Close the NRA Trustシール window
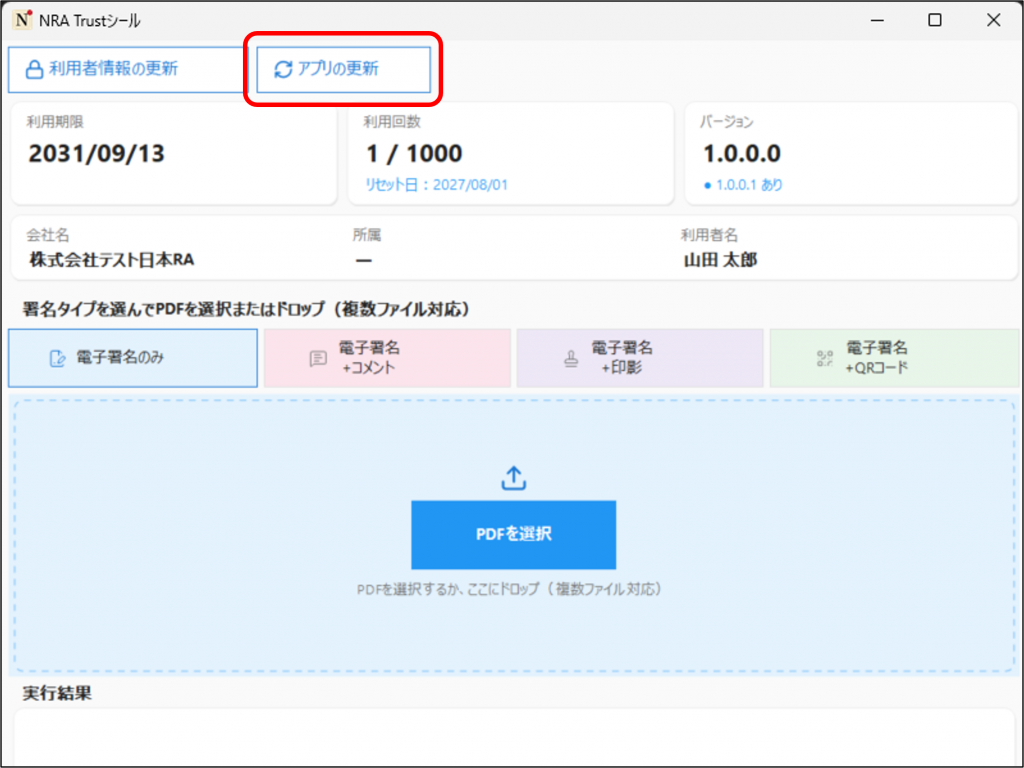 pos(993,20)
